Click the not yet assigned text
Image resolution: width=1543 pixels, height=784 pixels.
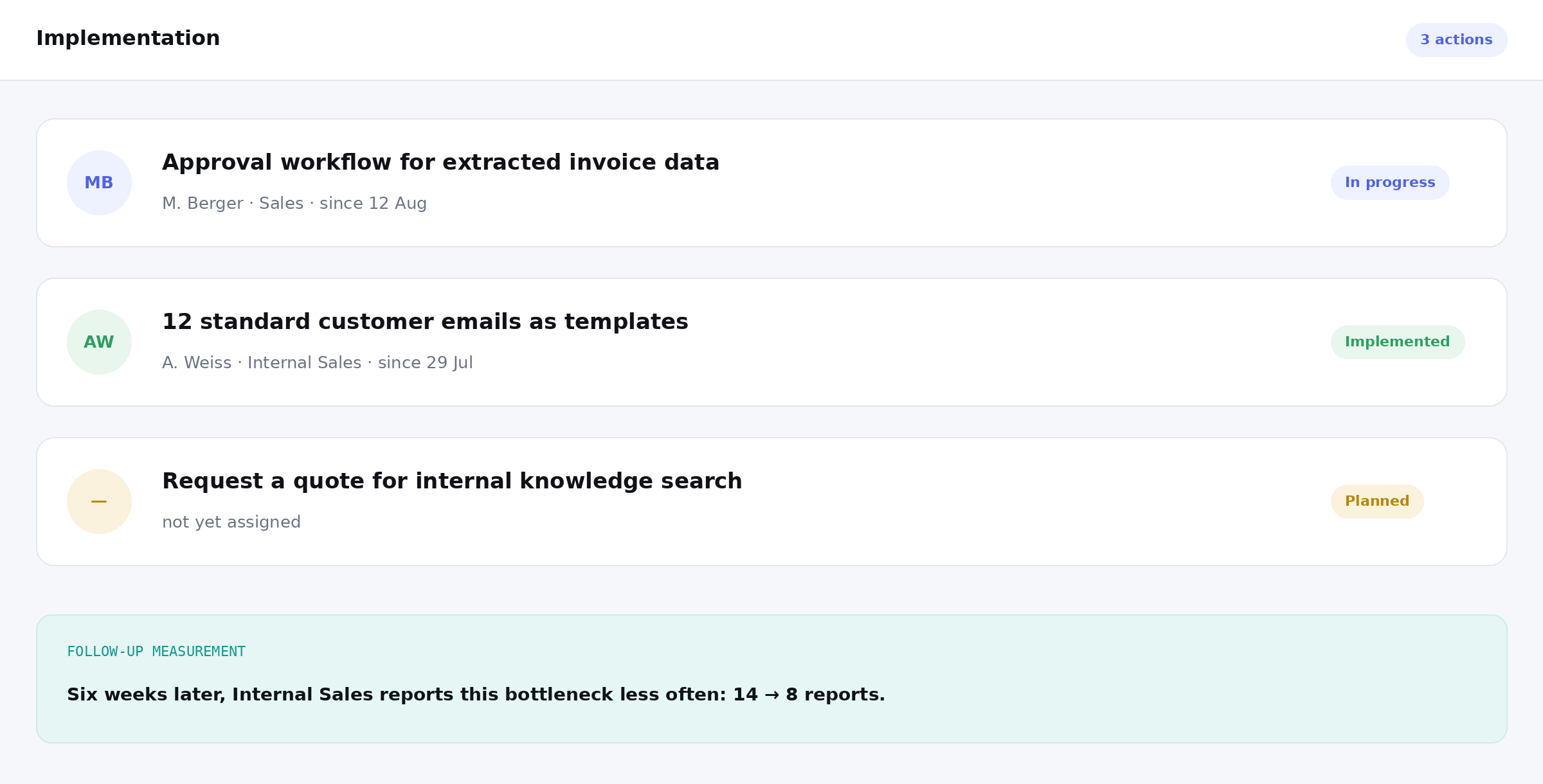click(231, 522)
